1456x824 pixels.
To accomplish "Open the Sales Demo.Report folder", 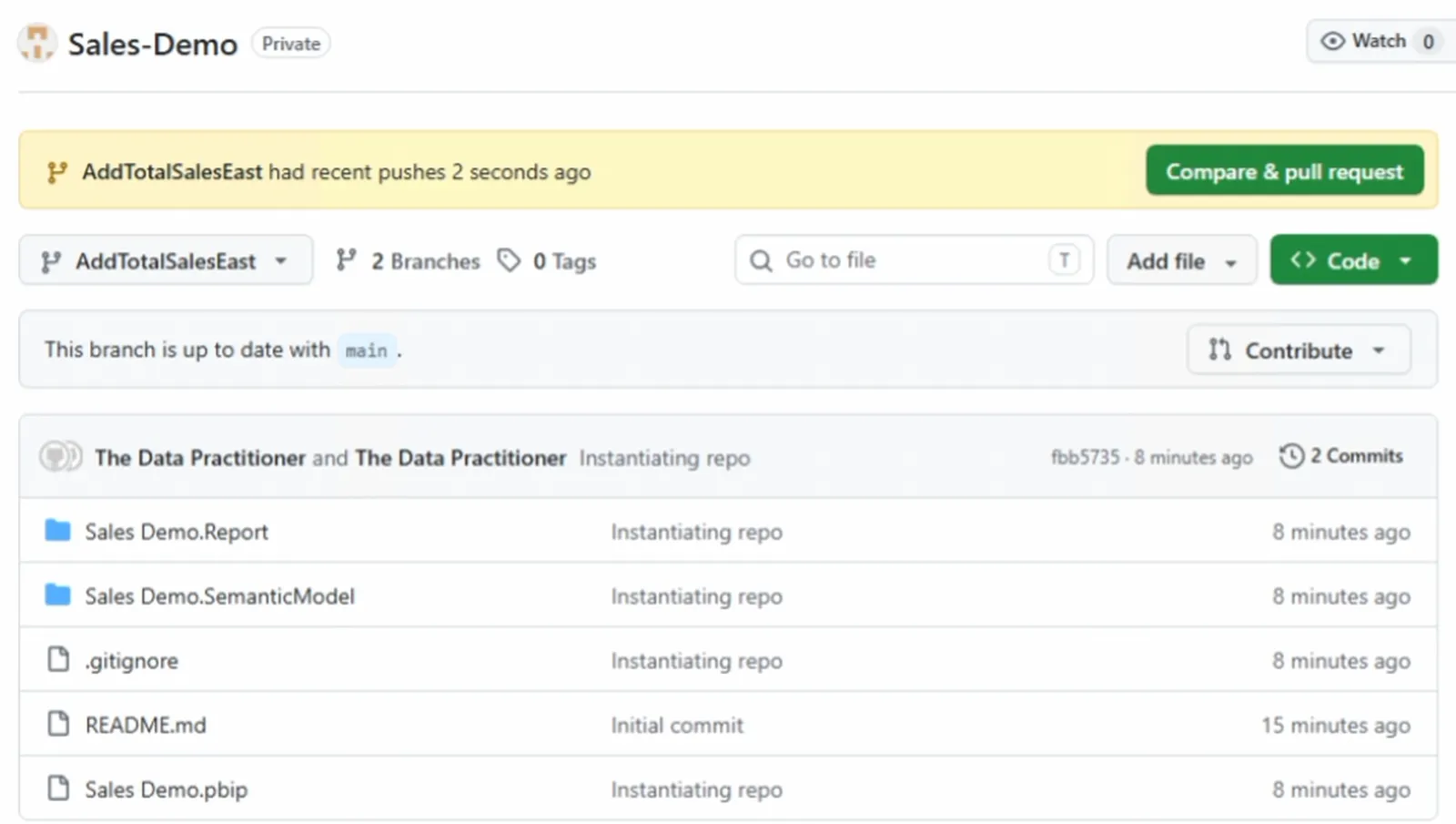I will pyautogui.click(x=177, y=532).
